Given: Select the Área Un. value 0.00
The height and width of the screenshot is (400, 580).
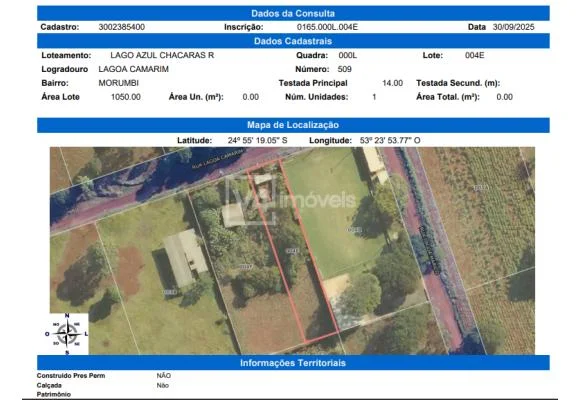Looking at the screenshot, I should pyautogui.click(x=250, y=97).
